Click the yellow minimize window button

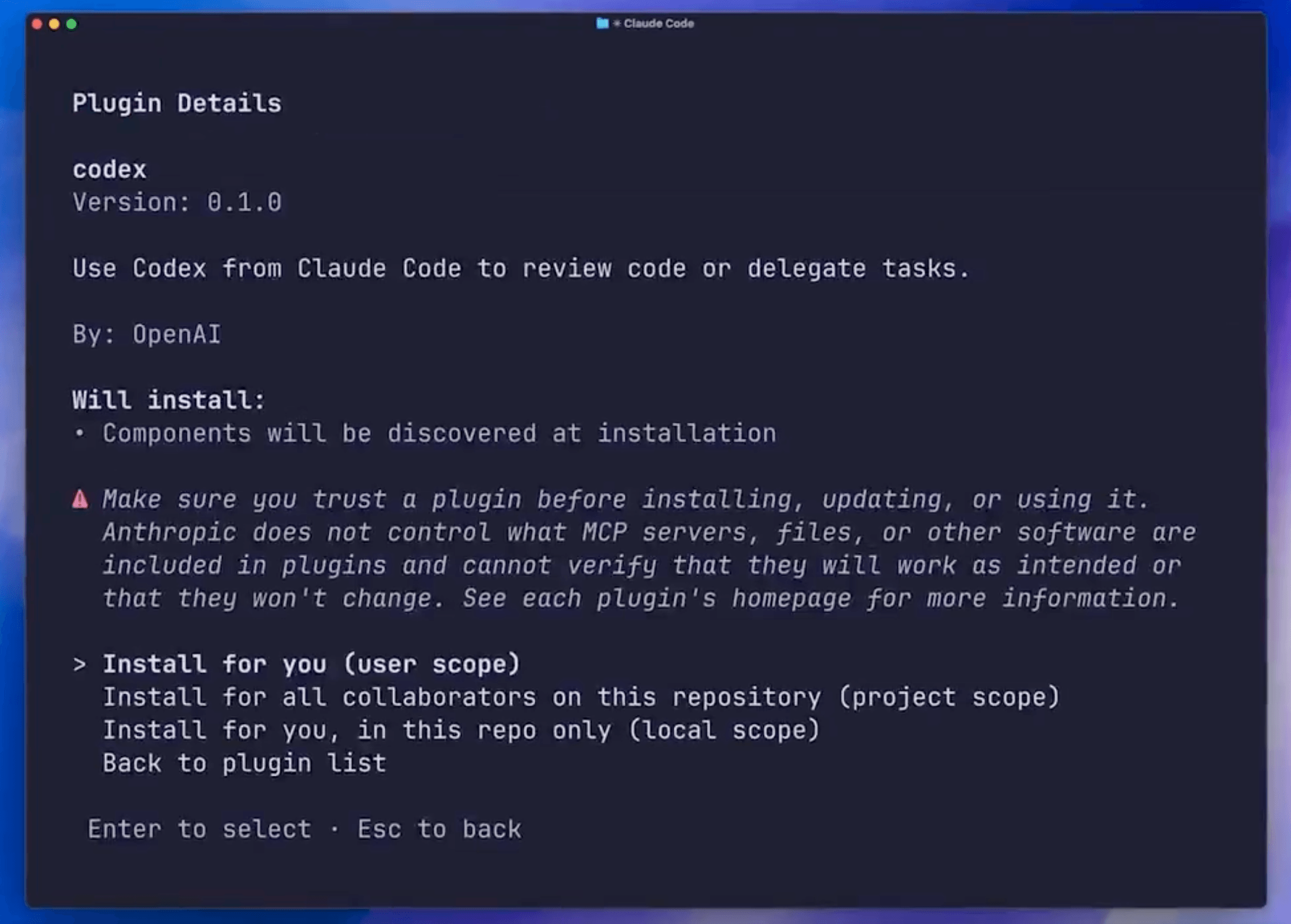pyautogui.click(x=54, y=24)
